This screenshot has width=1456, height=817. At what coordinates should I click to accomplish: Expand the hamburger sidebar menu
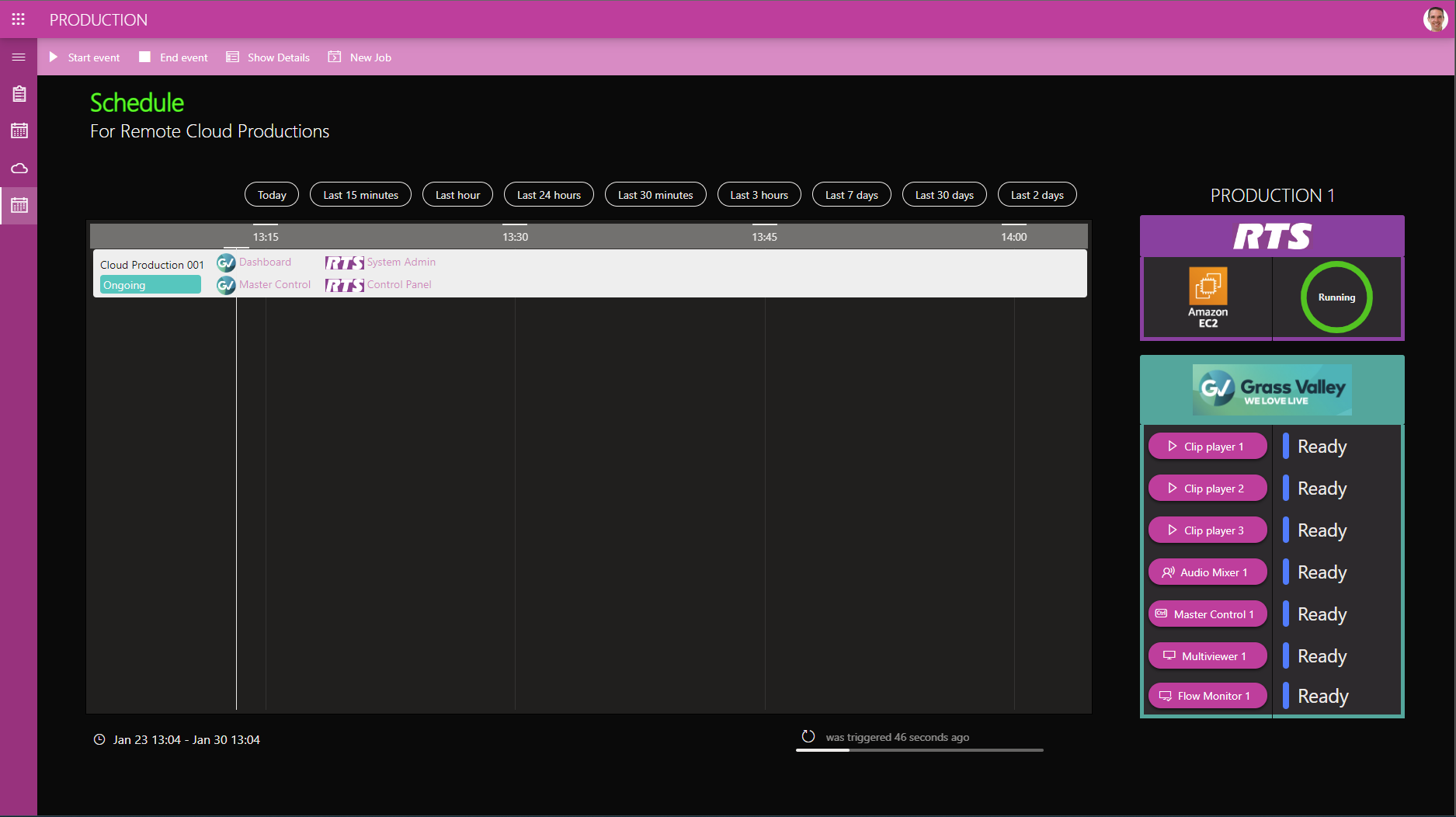click(19, 57)
